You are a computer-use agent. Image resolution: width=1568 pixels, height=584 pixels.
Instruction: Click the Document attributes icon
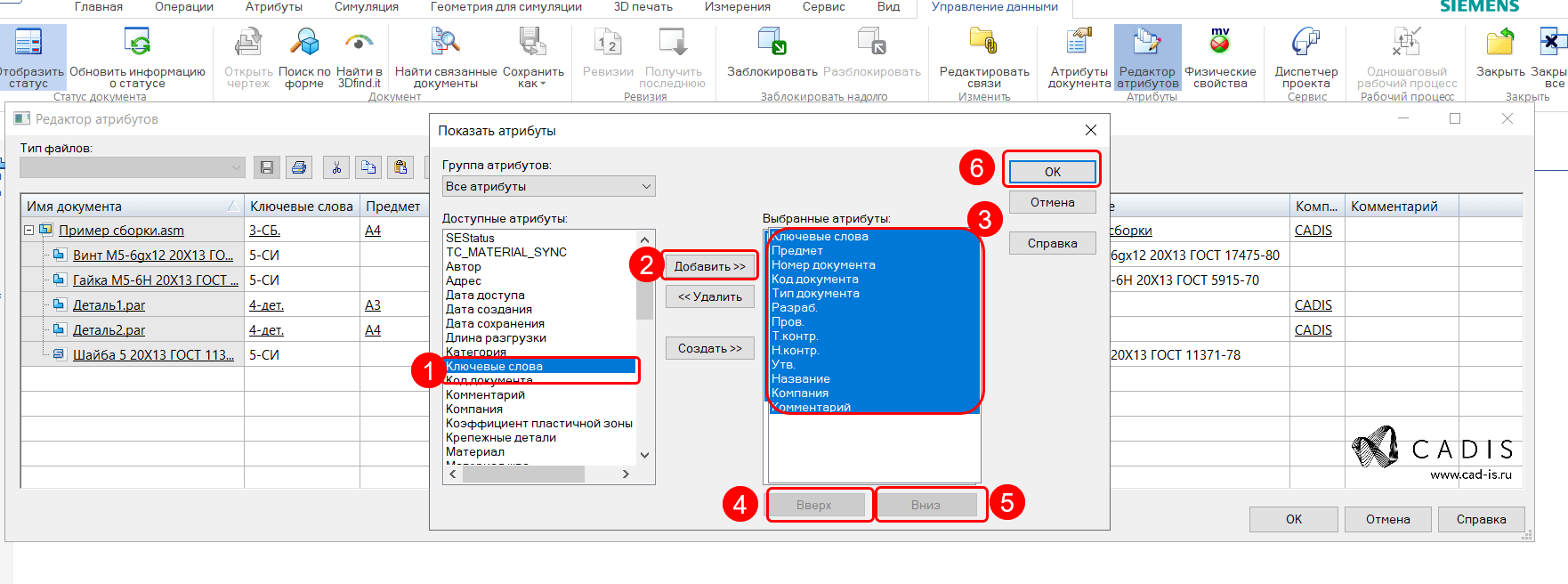pyautogui.click(x=1079, y=42)
